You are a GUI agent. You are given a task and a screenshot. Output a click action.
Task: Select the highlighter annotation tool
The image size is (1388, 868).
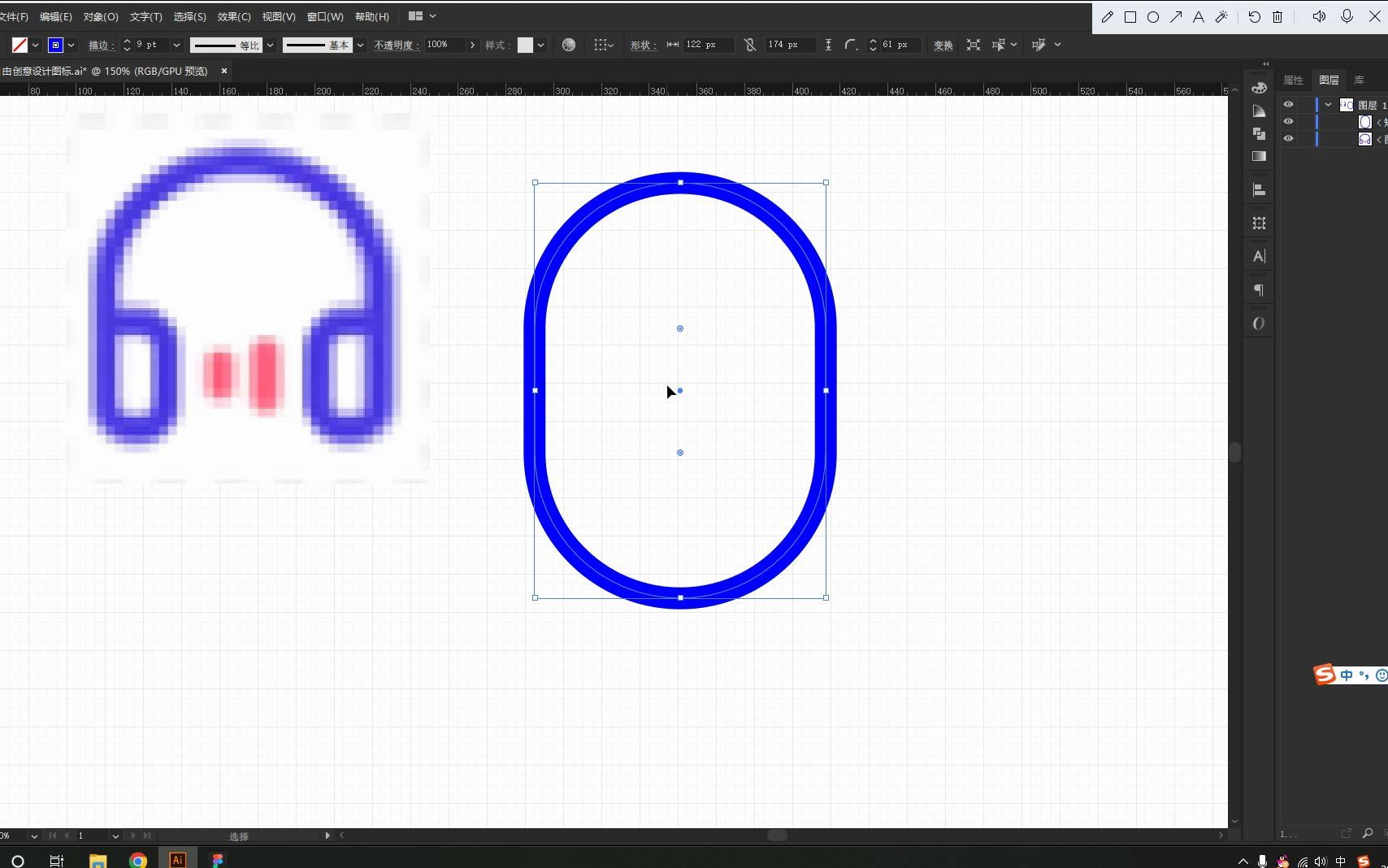click(x=1221, y=16)
